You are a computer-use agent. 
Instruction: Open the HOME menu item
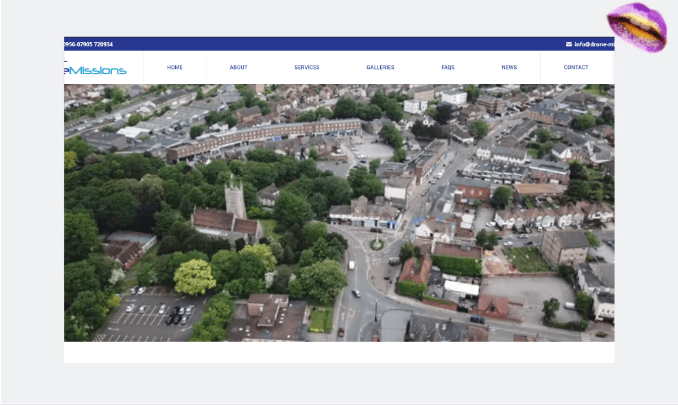pyautogui.click(x=175, y=67)
